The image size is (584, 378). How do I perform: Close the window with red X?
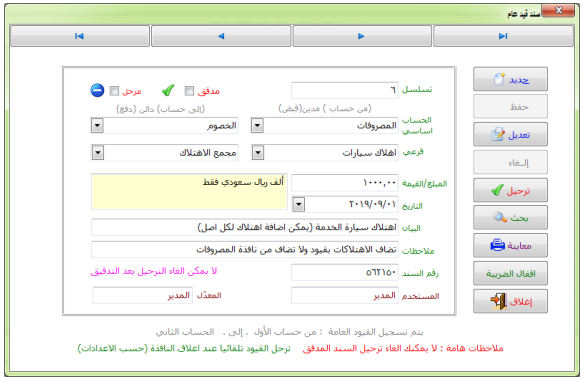pos(558,10)
